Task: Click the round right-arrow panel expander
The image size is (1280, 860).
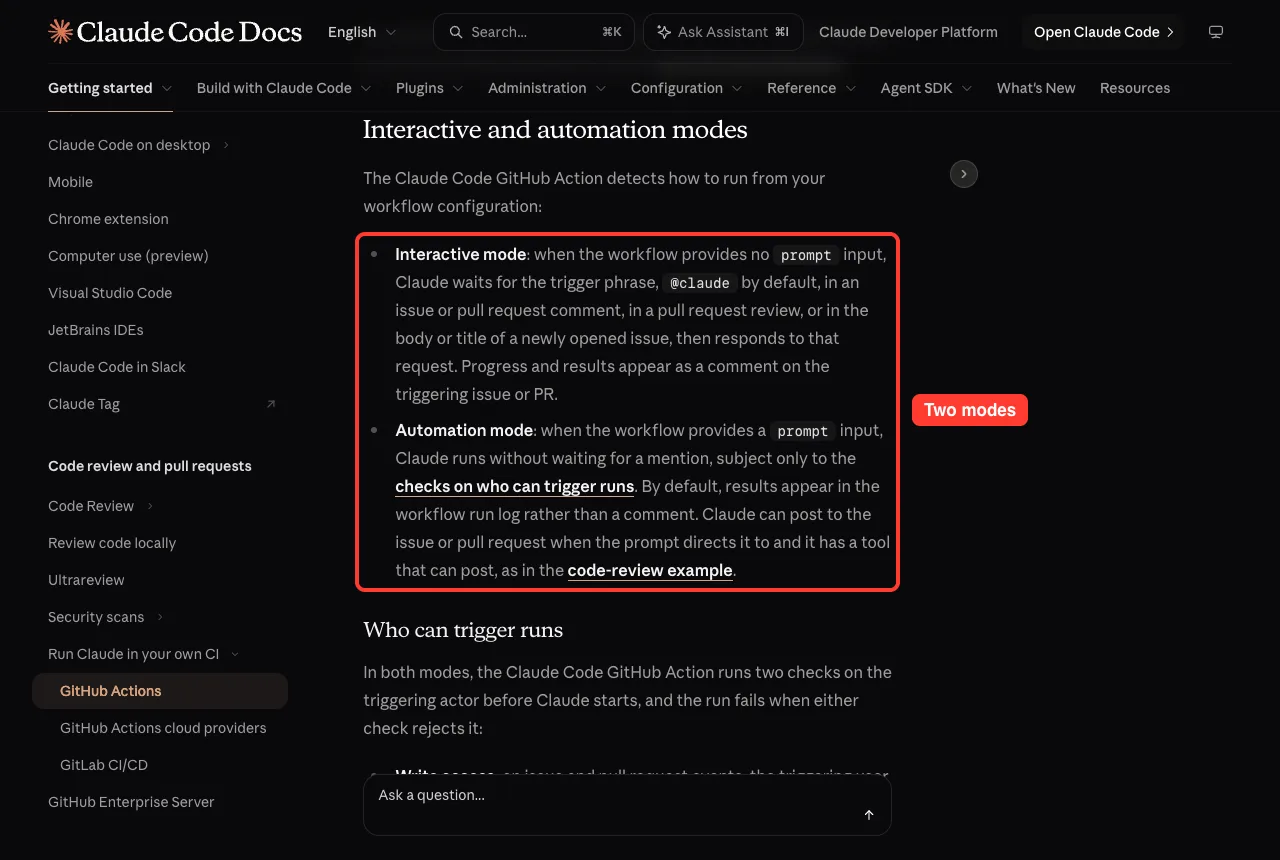Action: coord(963,174)
